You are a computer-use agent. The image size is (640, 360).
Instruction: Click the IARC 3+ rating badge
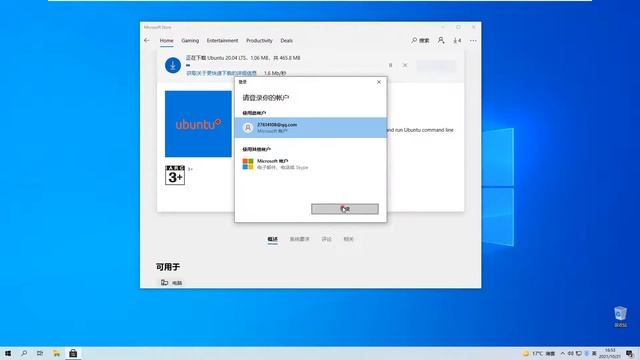(175, 175)
